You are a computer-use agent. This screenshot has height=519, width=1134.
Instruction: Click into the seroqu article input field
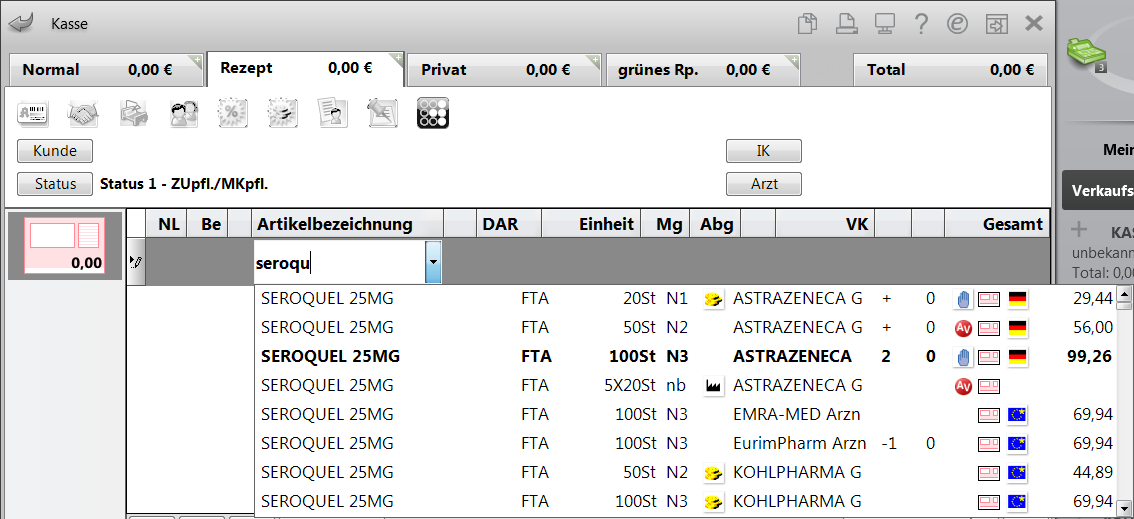tap(338, 262)
